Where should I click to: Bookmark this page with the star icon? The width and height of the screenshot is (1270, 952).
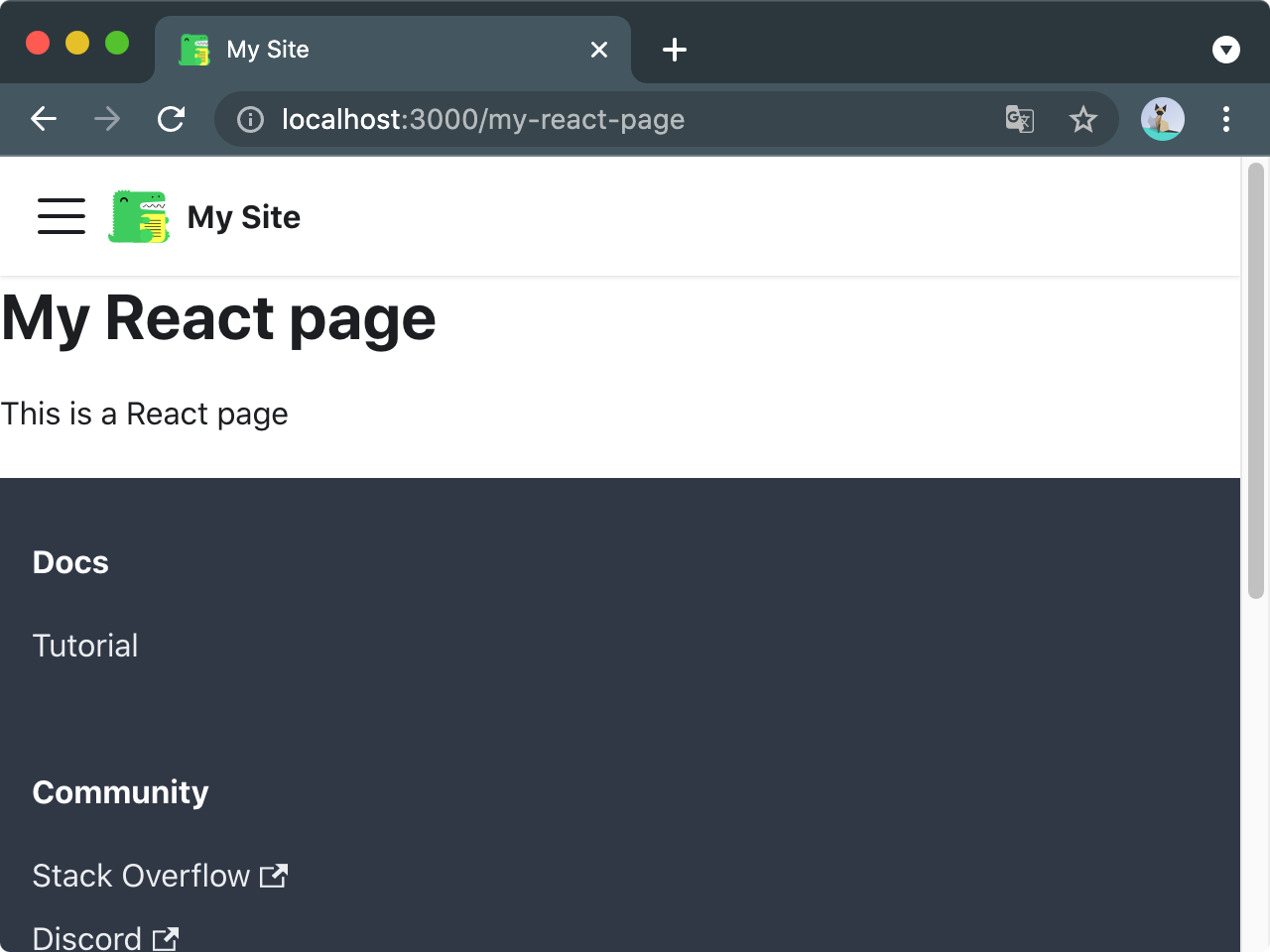click(x=1082, y=119)
